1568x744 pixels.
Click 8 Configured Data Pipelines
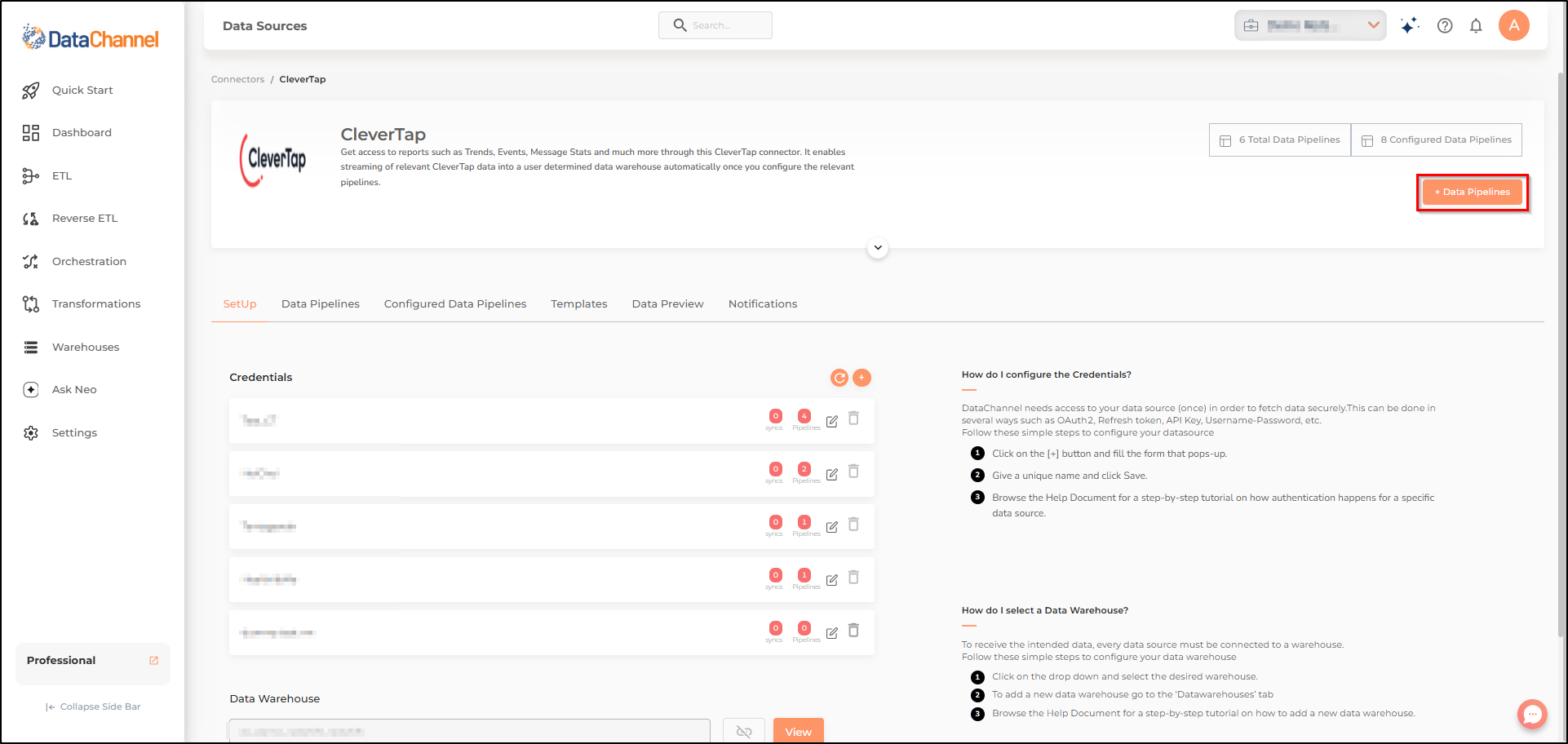[x=1437, y=140]
